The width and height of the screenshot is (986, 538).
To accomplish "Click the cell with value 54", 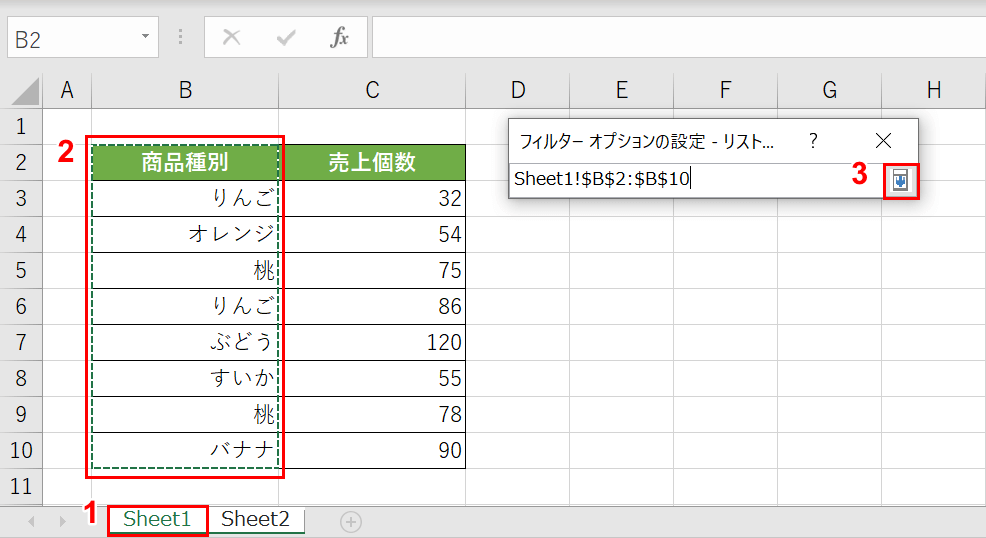I will point(372,234).
